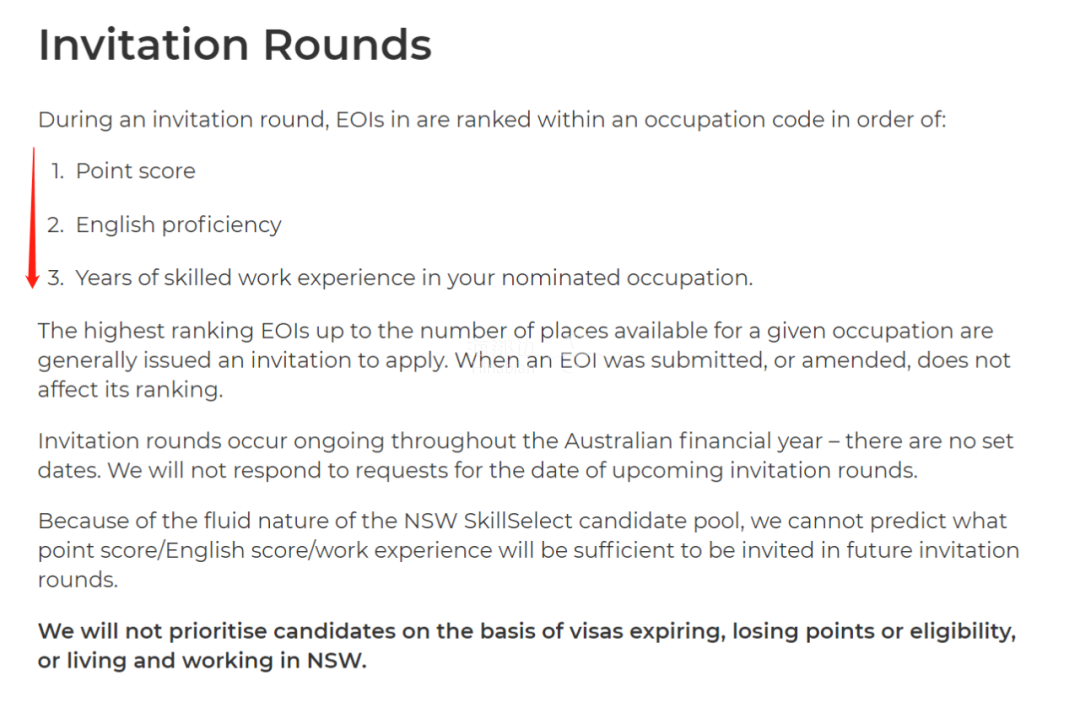This screenshot has height=708, width=1080.
Task: Click the Invitation Rounds heading
Action: [235, 45]
